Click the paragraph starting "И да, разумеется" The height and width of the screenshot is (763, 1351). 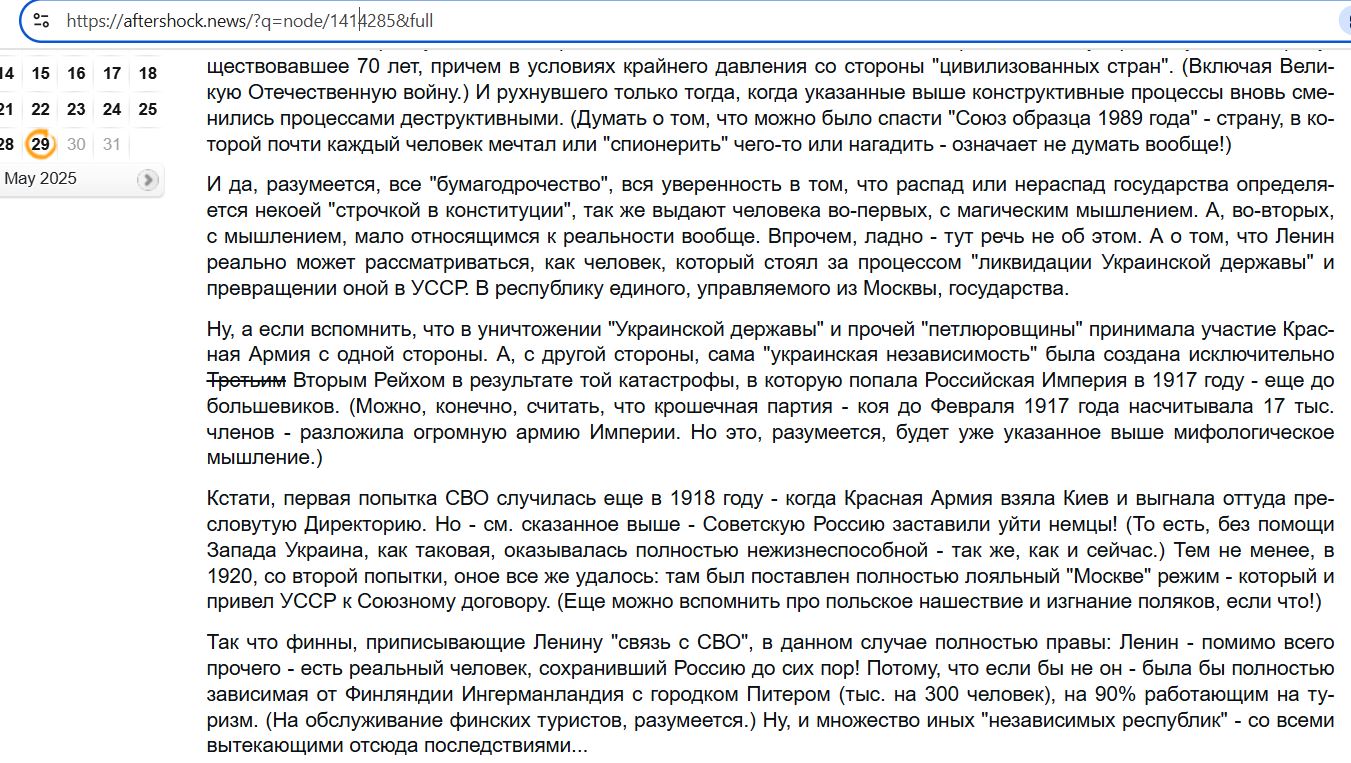(770, 238)
